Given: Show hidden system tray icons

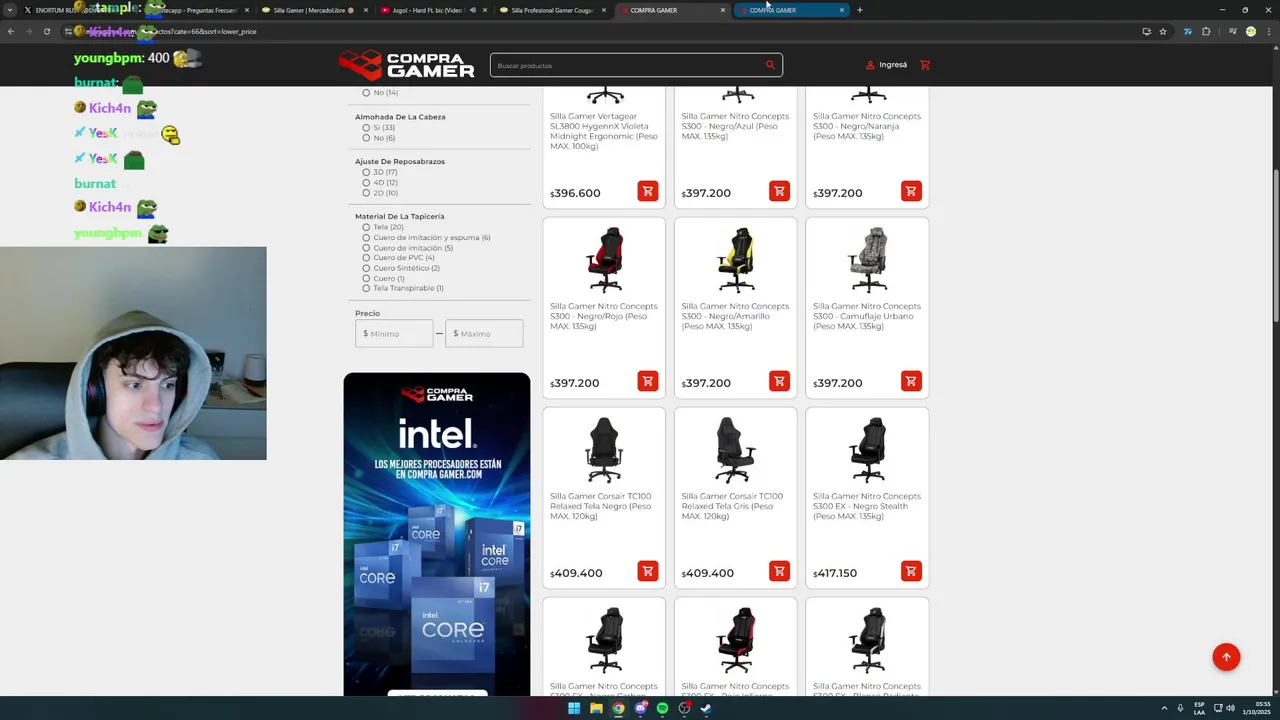Looking at the screenshot, I should 1164,708.
